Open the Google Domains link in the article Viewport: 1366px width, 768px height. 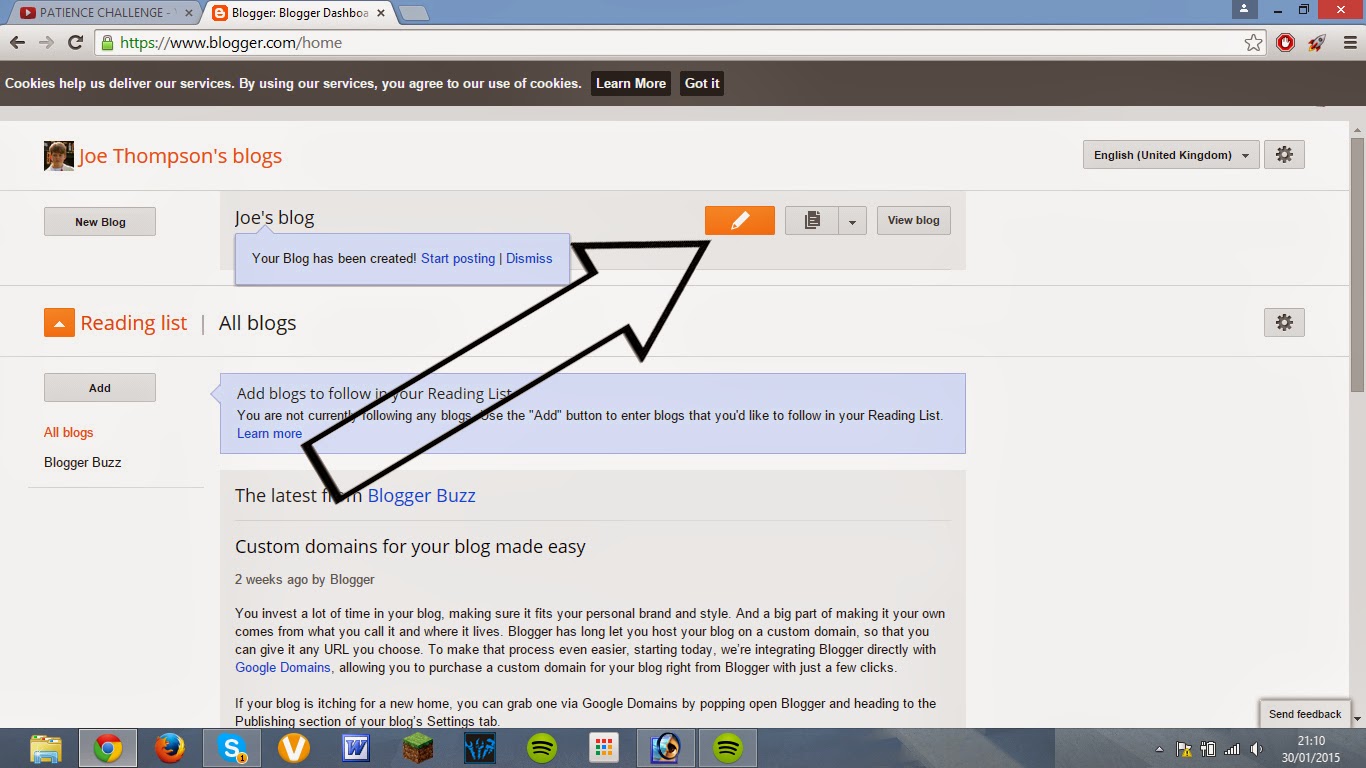click(x=283, y=668)
